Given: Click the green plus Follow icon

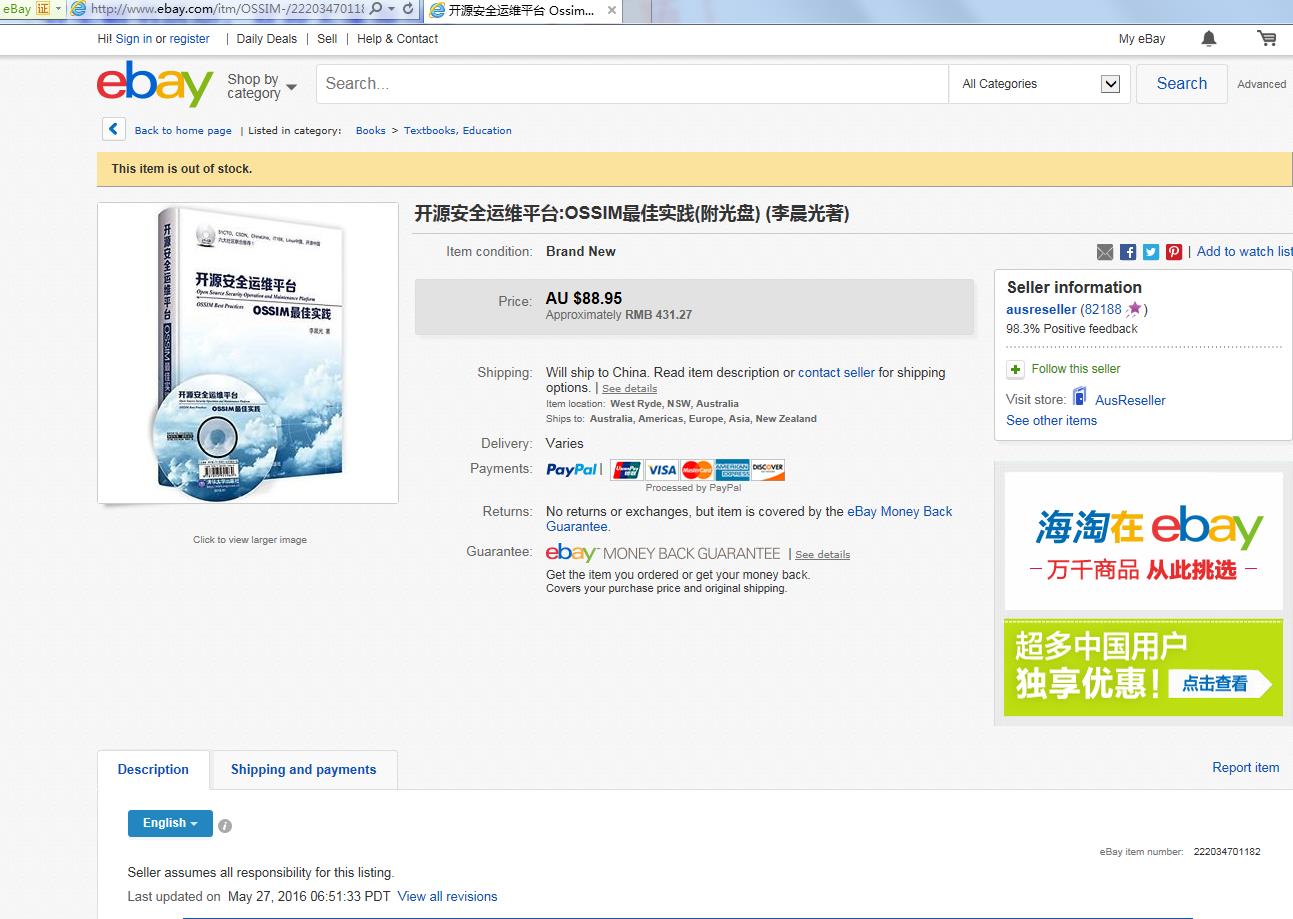Looking at the screenshot, I should 1015,369.
